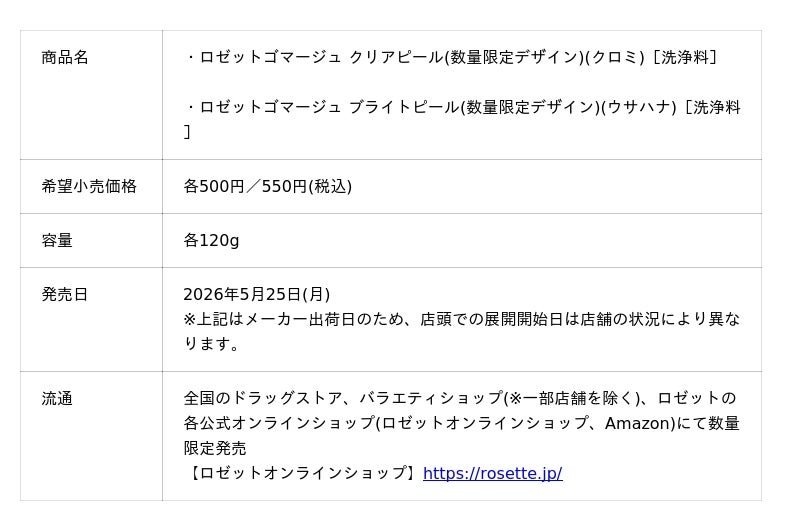
Task: Open the https://rosette.jp/ link
Action: [x=492, y=473]
